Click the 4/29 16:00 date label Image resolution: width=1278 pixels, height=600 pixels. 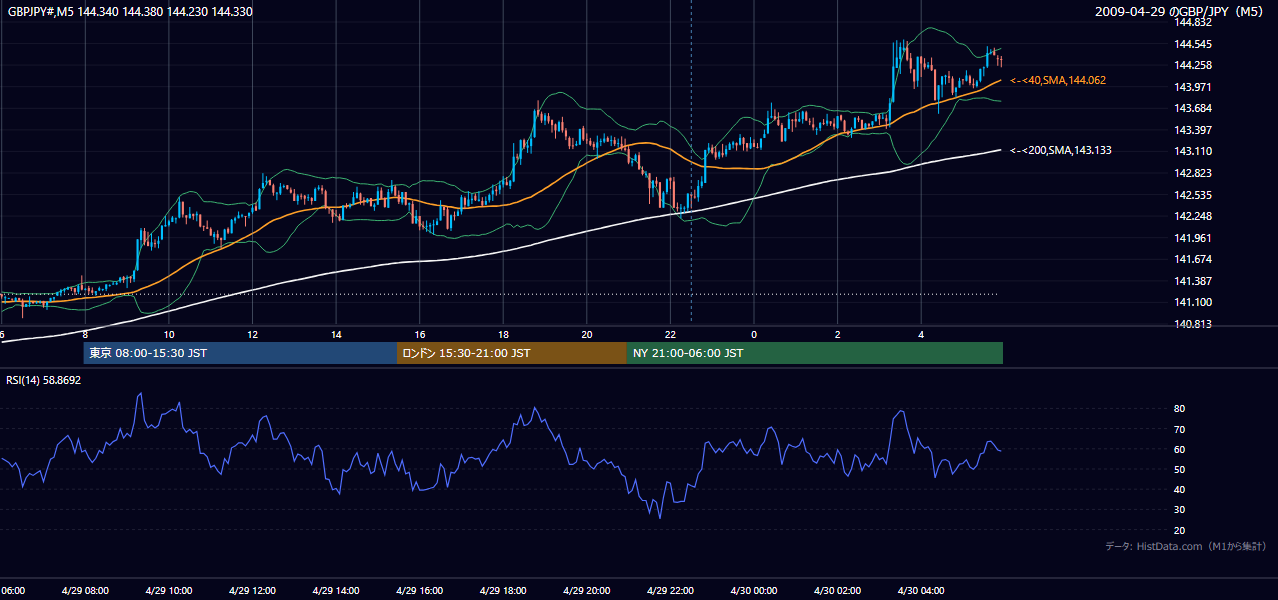pos(419,591)
